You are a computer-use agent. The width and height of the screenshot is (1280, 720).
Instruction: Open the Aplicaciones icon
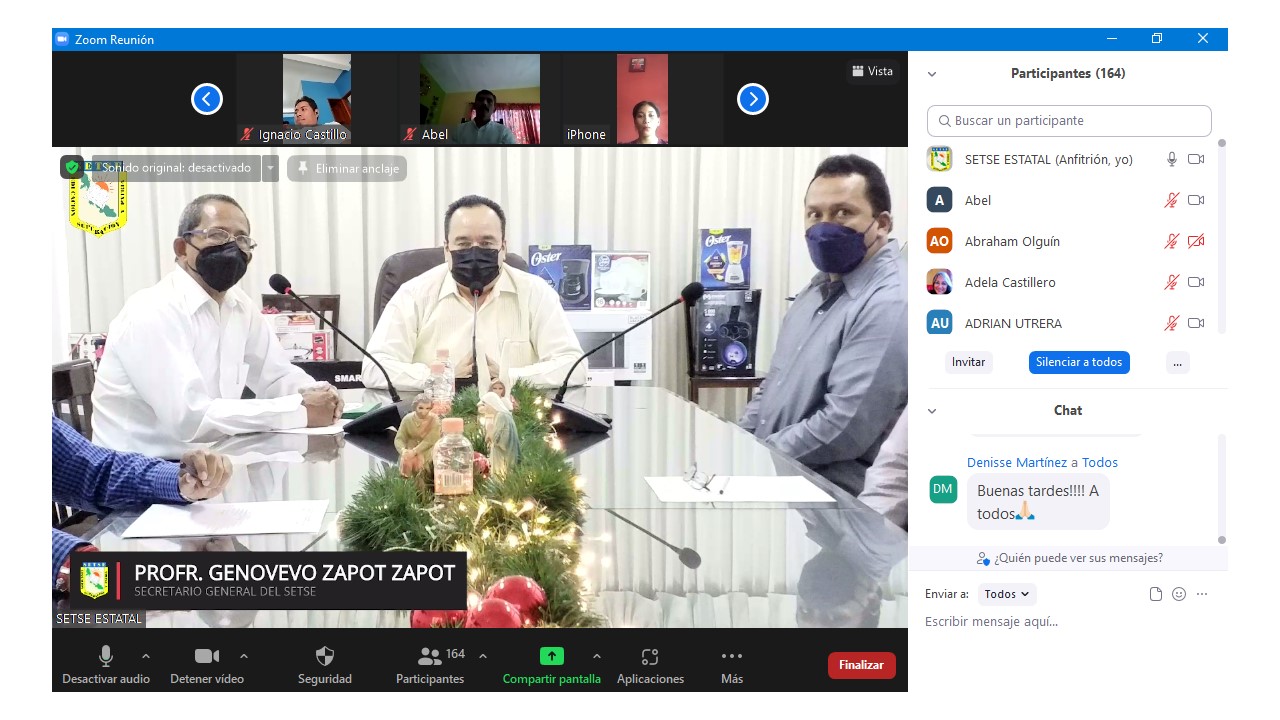pos(650,657)
